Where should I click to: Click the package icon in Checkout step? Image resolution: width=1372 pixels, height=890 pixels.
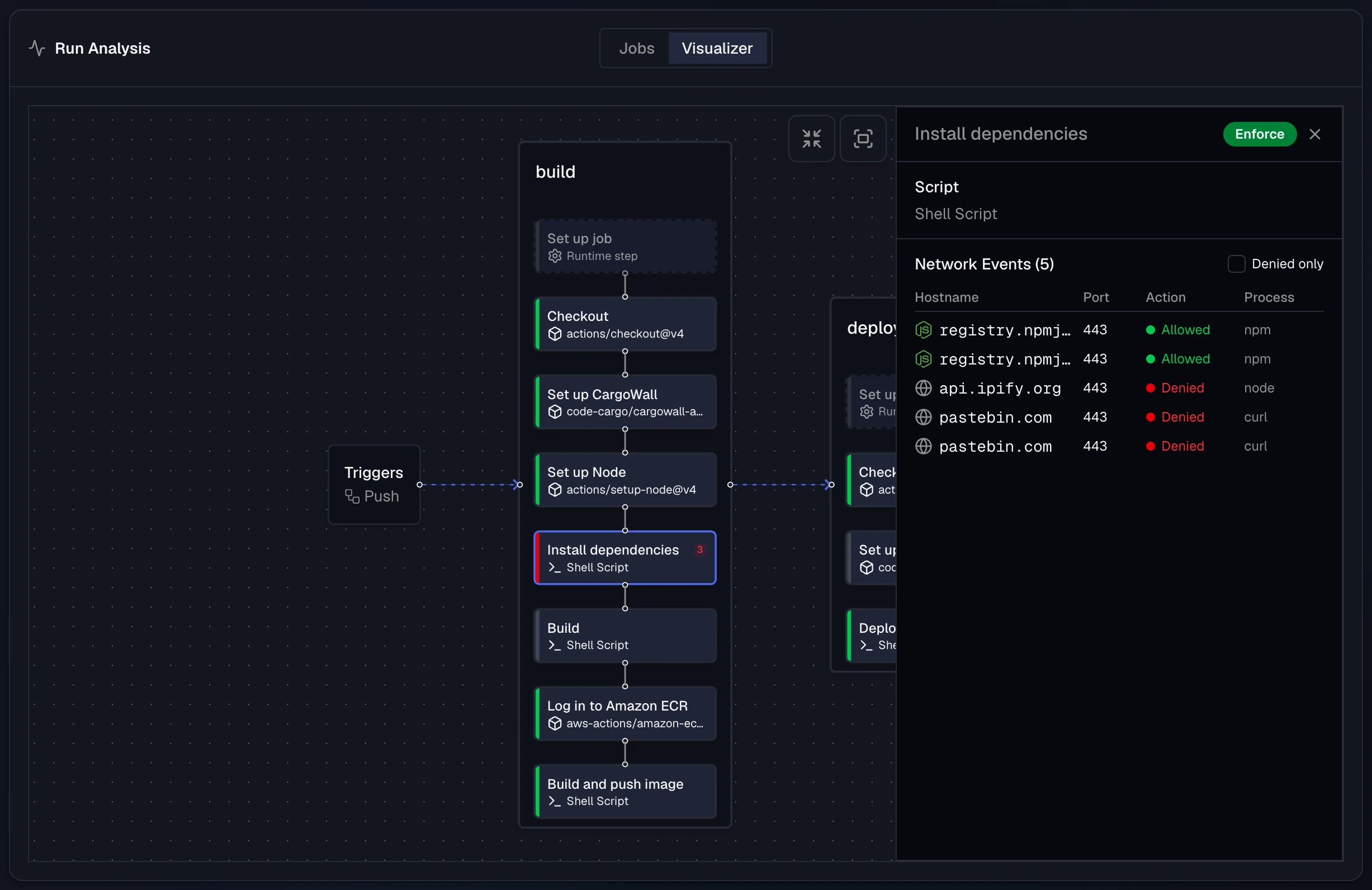pos(555,334)
